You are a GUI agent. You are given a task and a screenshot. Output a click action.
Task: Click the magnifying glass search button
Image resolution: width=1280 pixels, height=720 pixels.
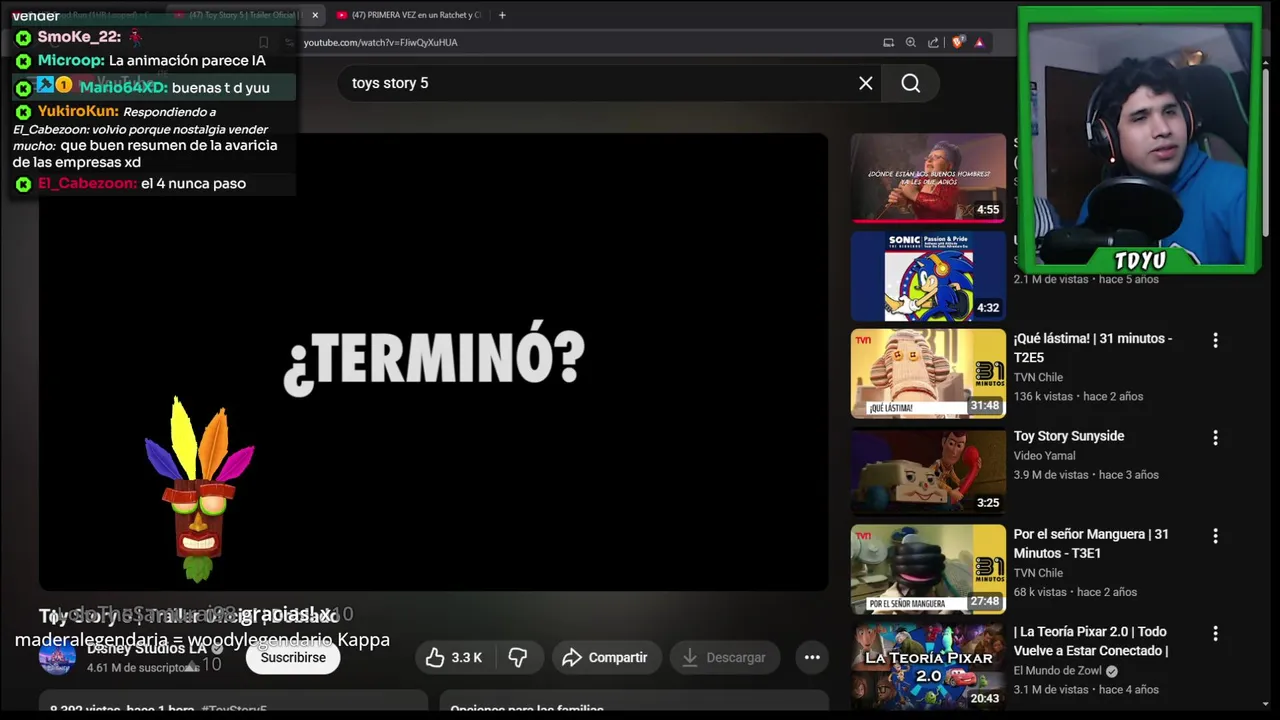(910, 83)
